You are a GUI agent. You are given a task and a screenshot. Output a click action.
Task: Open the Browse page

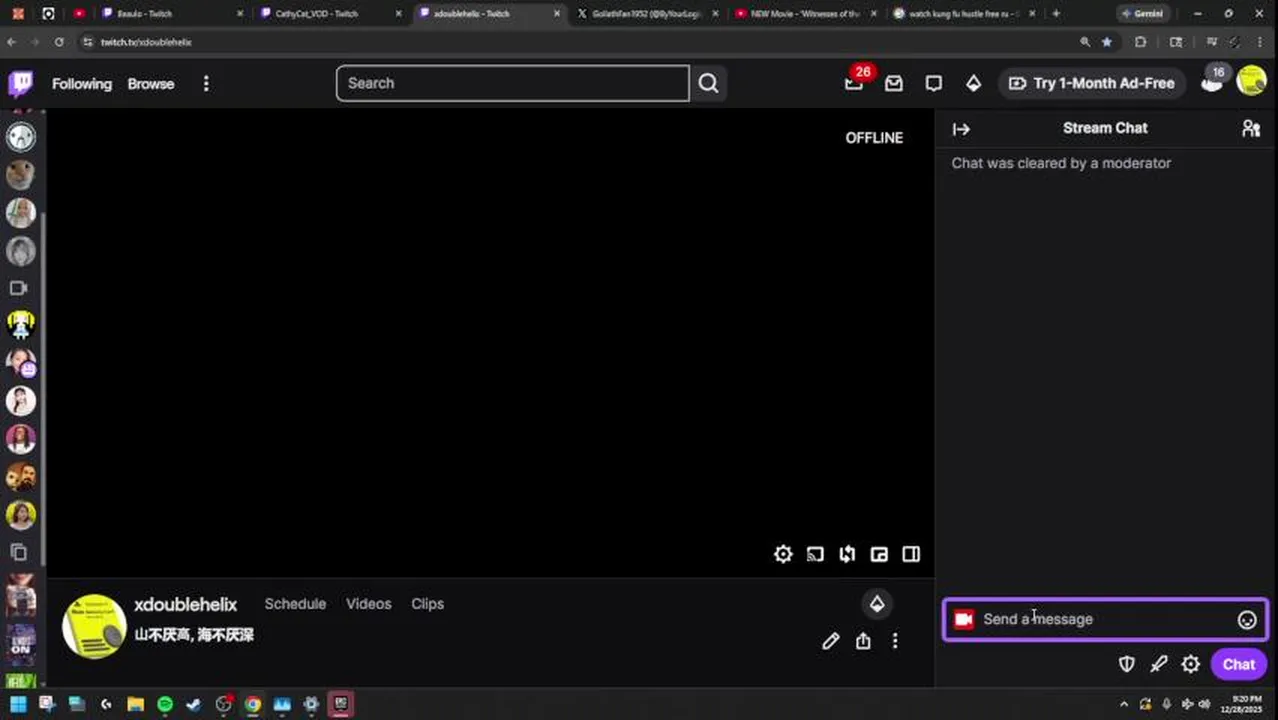point(151,84)
